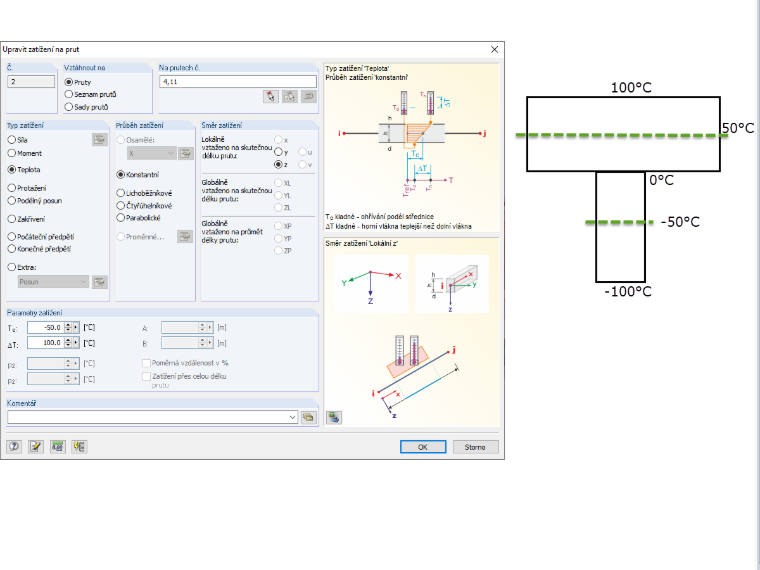Image resolution: width=760 pixels, height=570 pixels.
Task: Open the settings icon next to Síla
Action: click(x=100, y=140)
